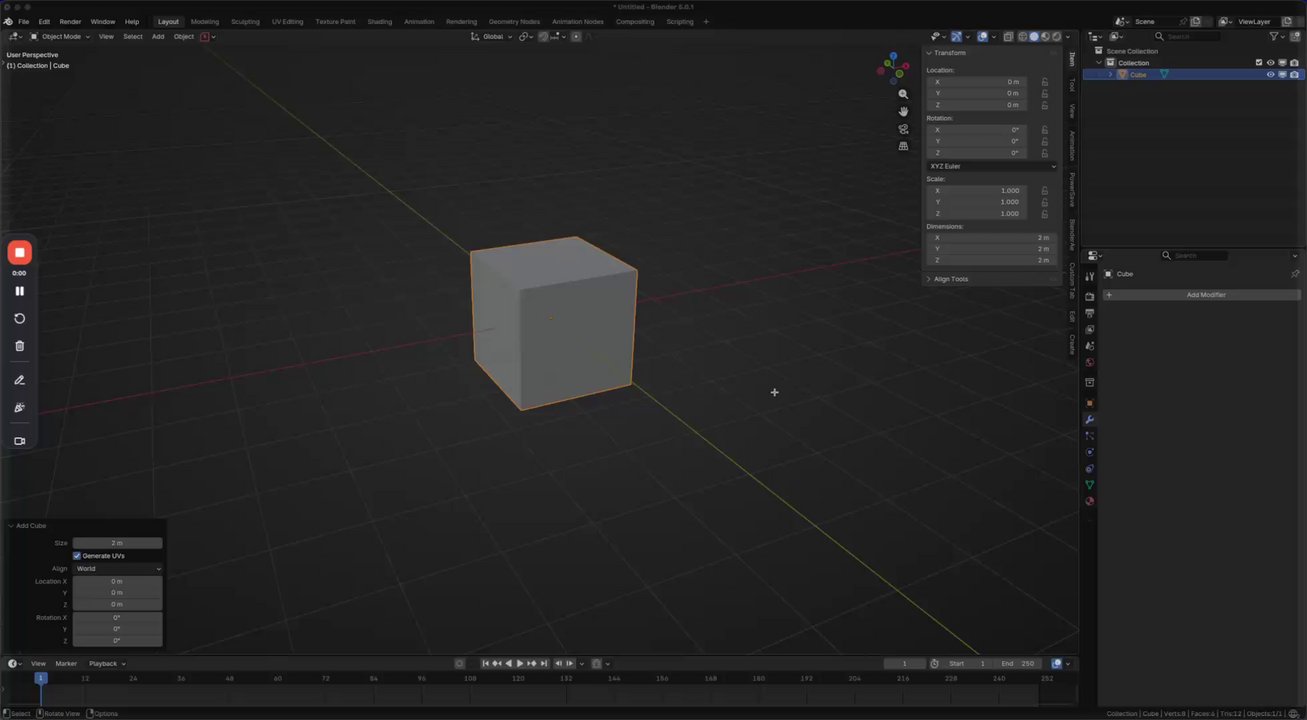
Task: Pause the screen recording
Action: [x=19, y=291]
